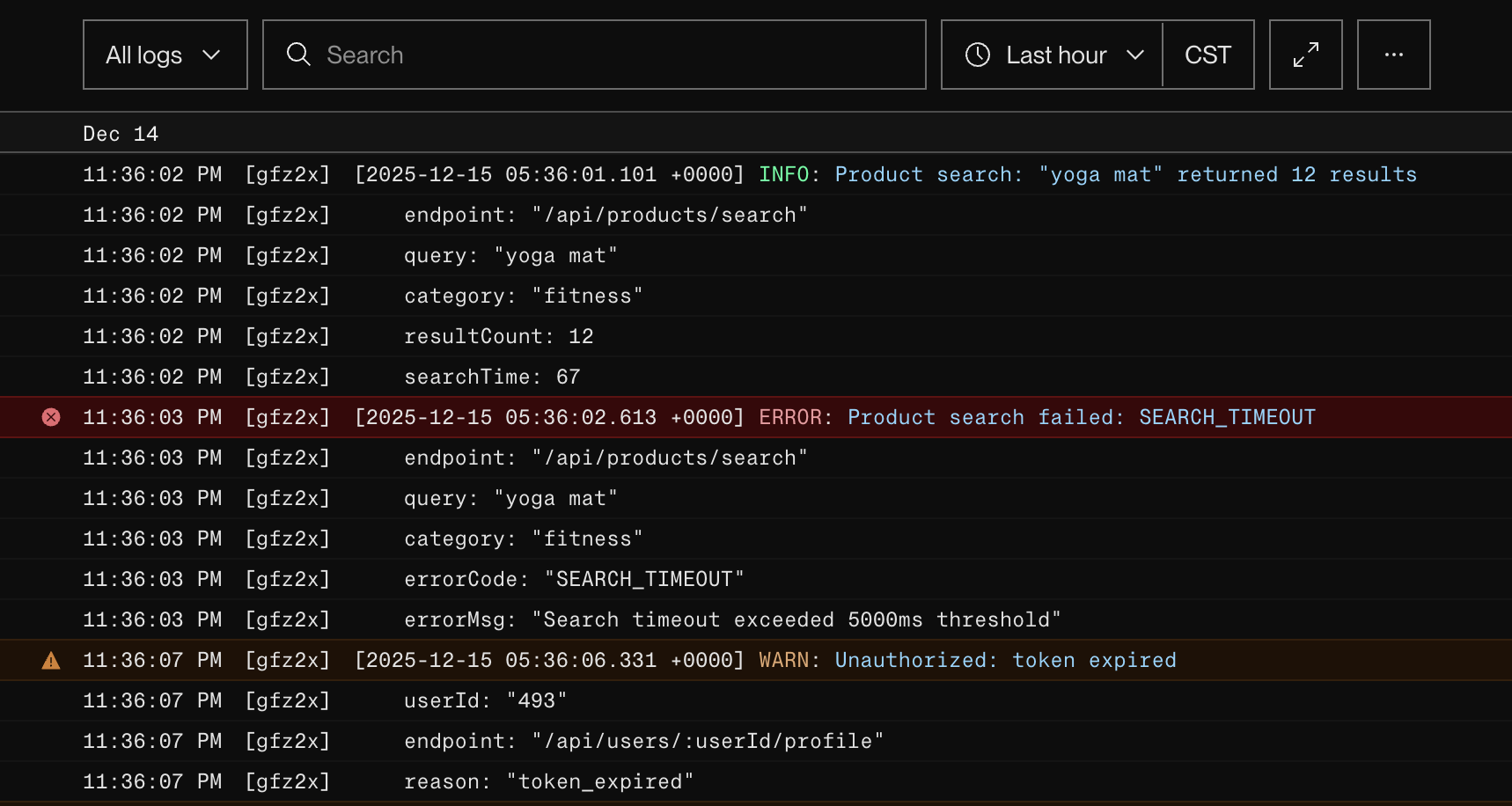Click the warning triangle on the token expired row
This screenshot has width=1512, height=806.
51,660
